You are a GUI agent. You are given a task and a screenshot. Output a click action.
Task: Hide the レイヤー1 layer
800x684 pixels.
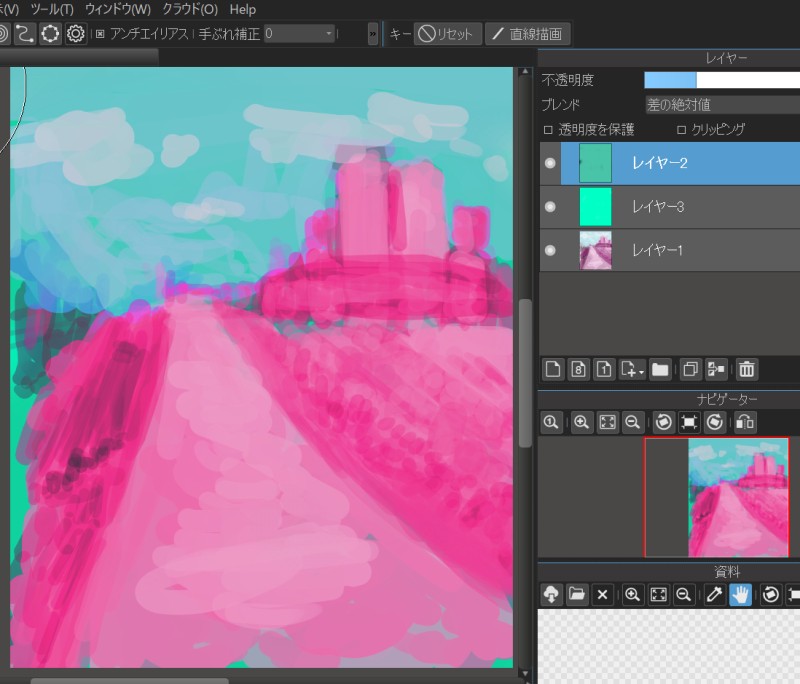pos(550,250)
